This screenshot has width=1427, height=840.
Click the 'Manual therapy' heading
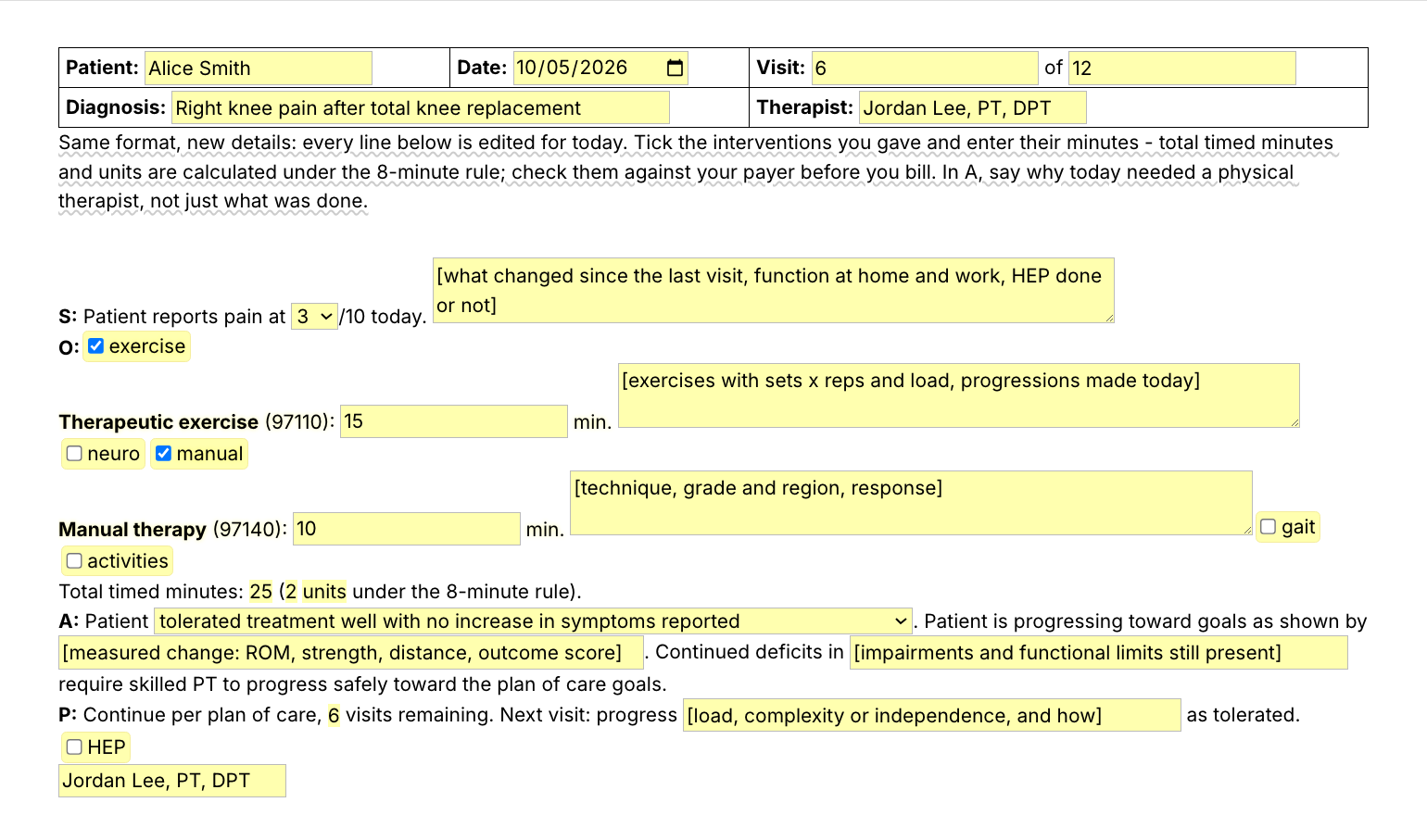point(133,530)
